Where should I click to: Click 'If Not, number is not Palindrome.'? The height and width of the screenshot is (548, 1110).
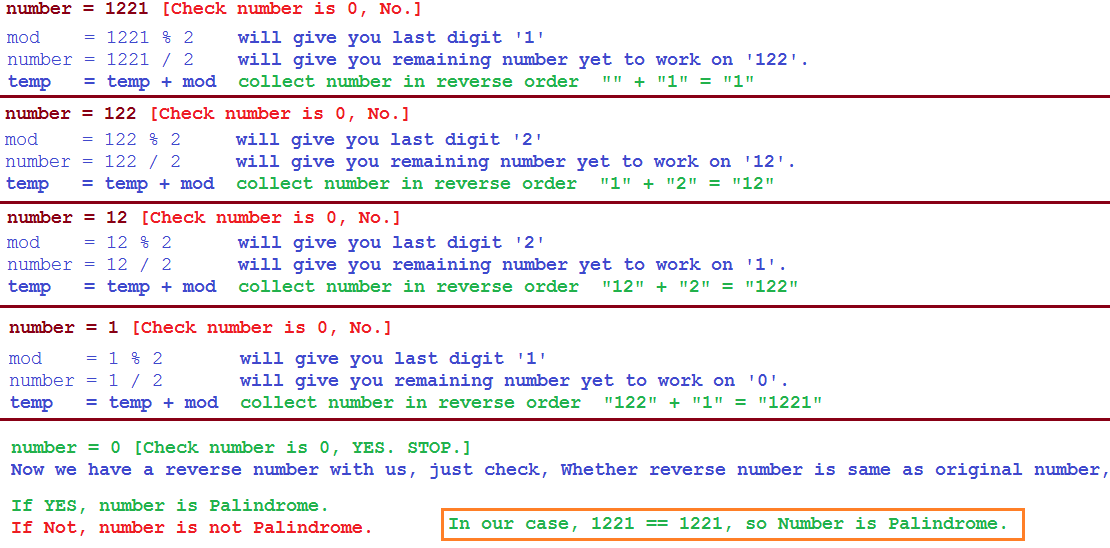click(191, 528)
